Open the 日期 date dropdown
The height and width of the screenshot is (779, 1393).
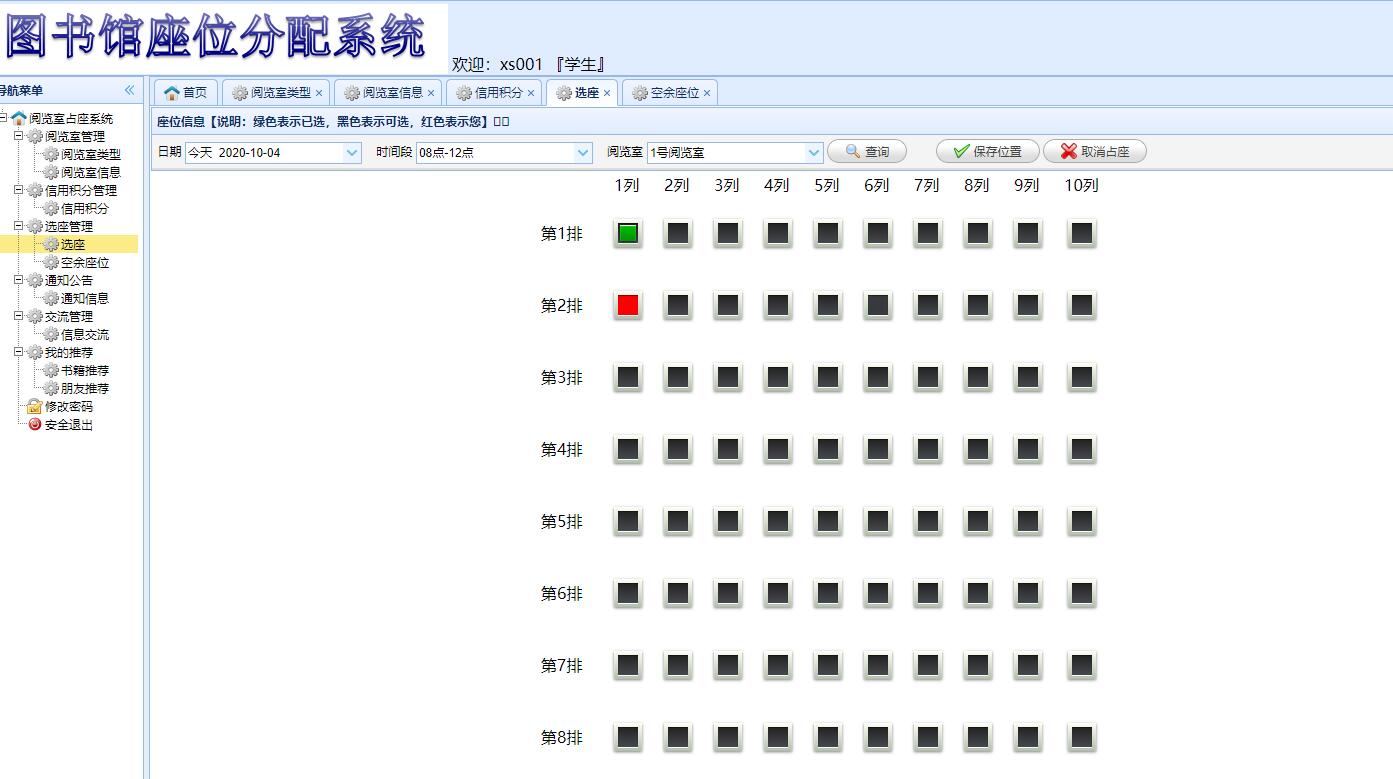click(350, 151)
